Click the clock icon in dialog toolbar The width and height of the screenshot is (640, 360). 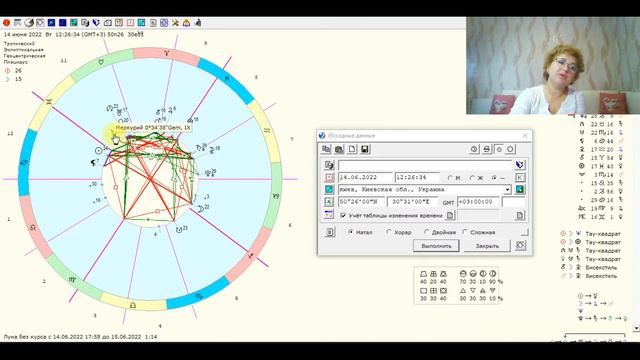coord(474,149)
